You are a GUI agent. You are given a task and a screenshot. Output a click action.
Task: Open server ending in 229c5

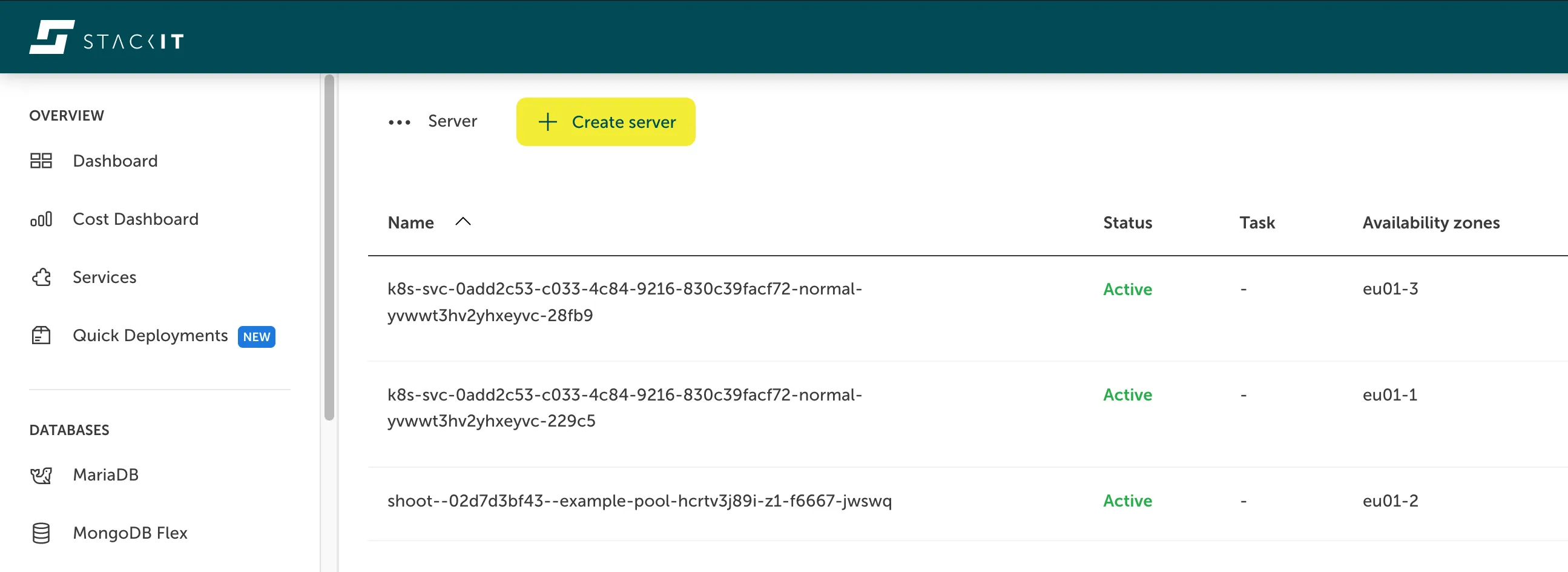point(624,408)
